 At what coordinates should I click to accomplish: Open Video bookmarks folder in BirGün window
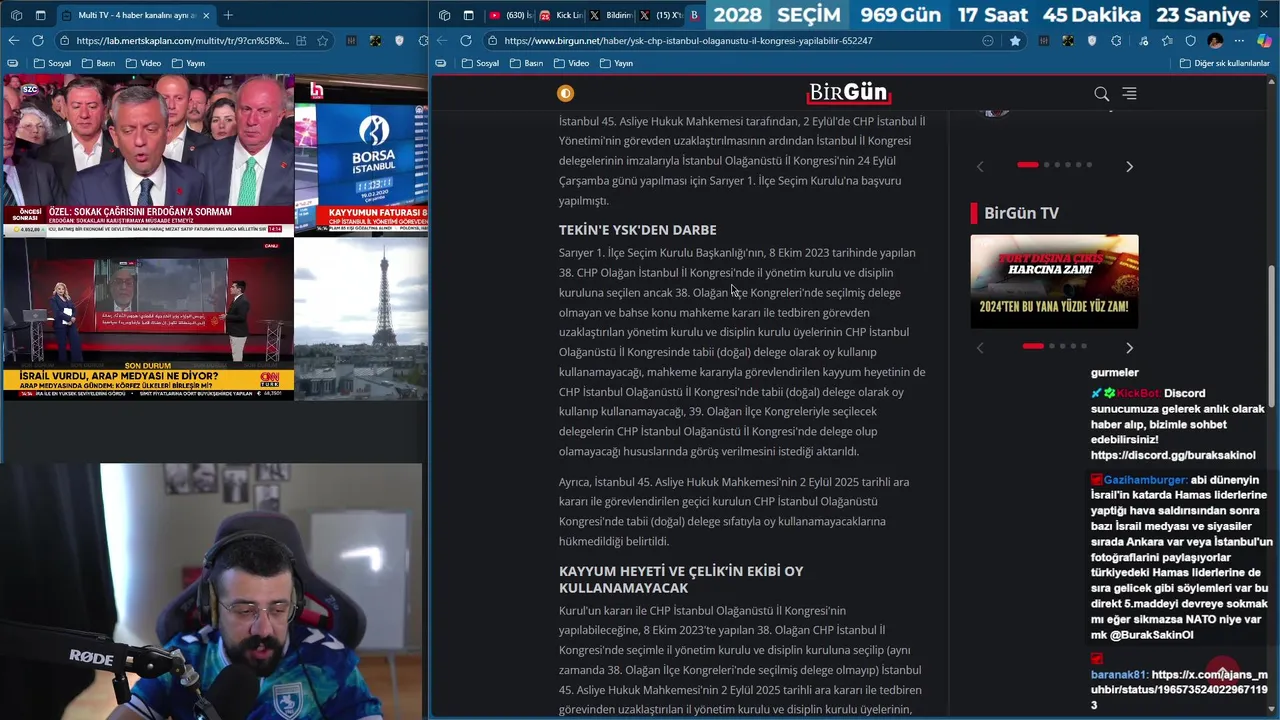pos(570,63)
